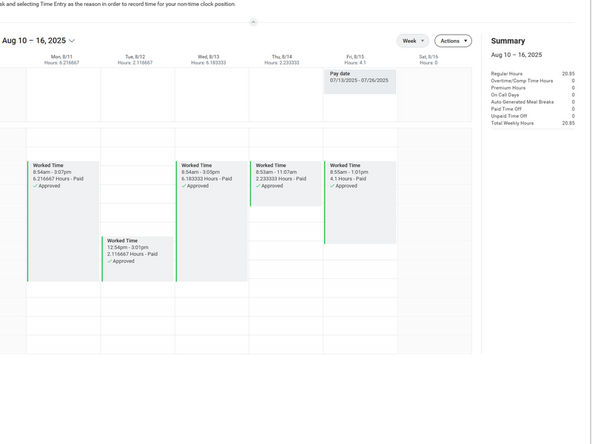Open Friday 8/15 Worked Time 8:55am entry

coord(360,203)
